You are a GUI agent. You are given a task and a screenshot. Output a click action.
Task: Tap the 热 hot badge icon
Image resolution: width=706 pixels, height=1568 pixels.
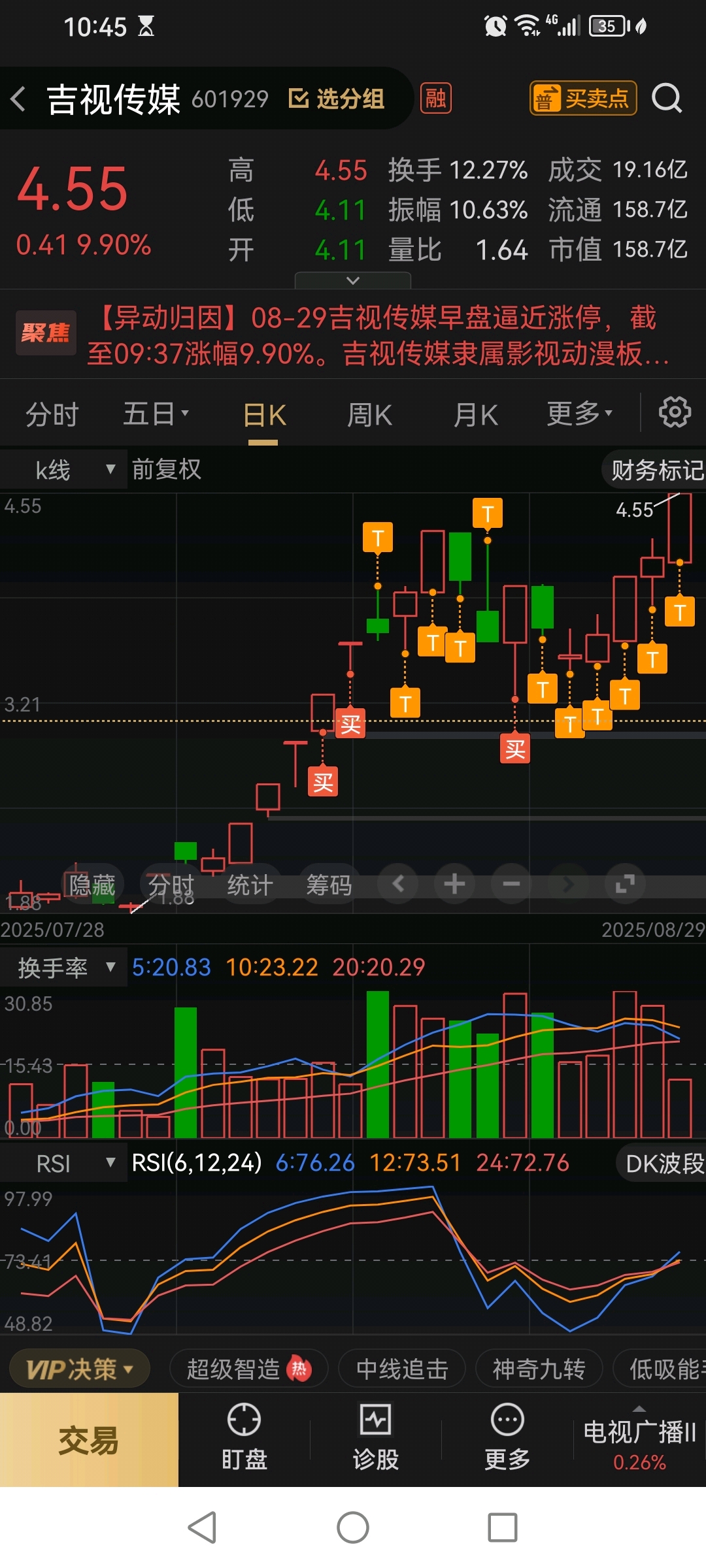[x=299, y=1368]
